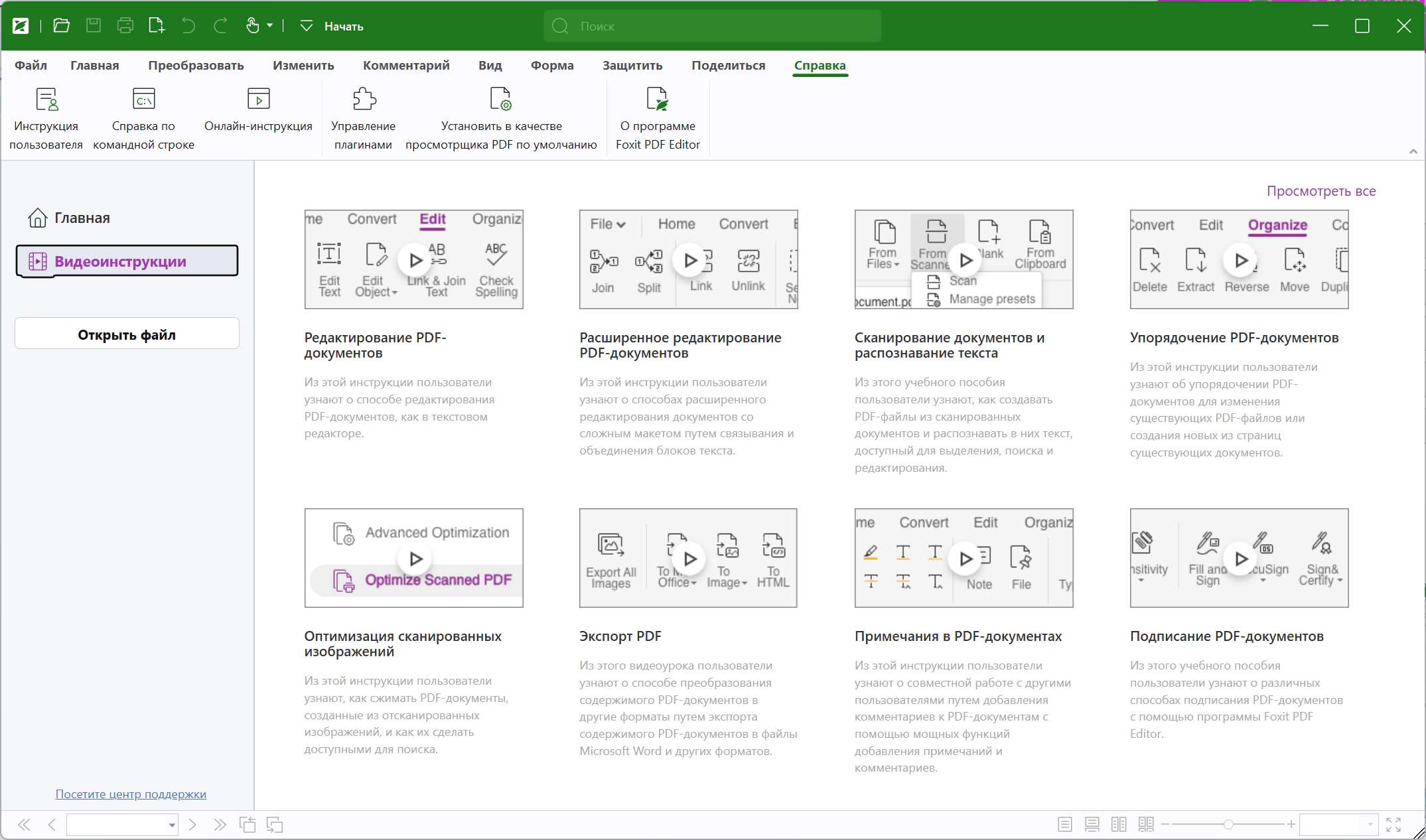Expand the hand tool dropdown arrow
The height and width of the screenshot is (840, 1426).
pos(270,26)
